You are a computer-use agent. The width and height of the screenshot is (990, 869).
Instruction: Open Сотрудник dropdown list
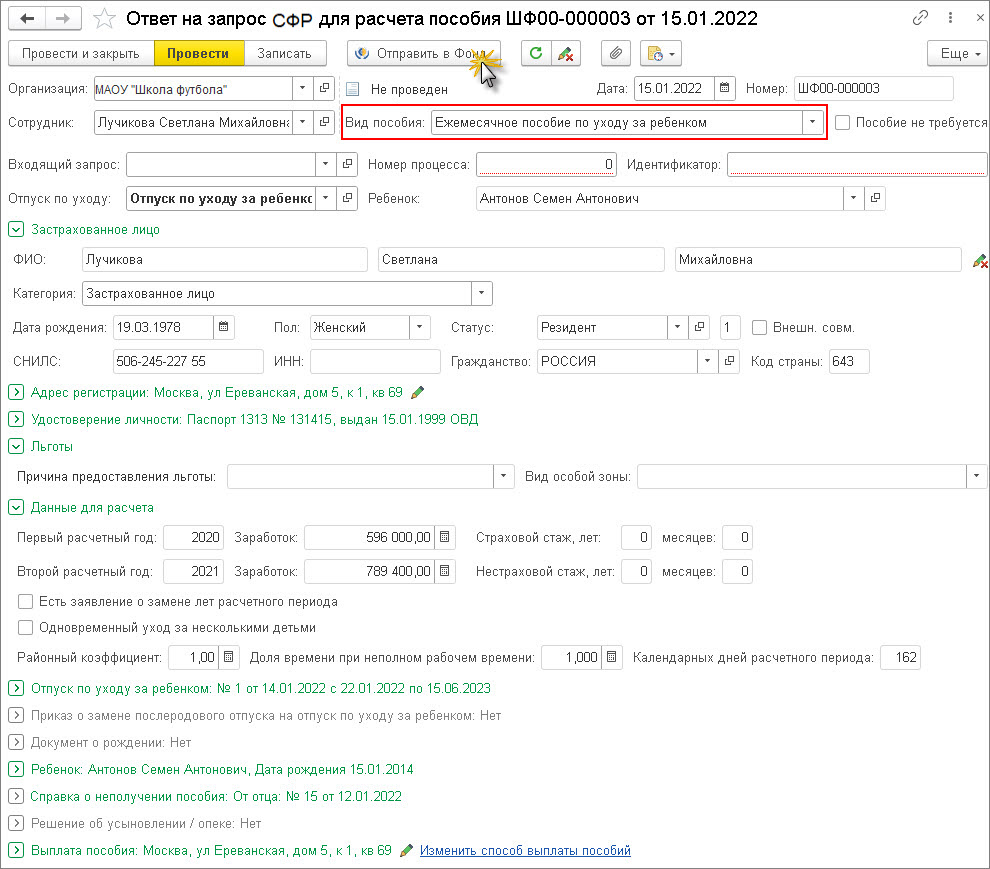[302, 123]
